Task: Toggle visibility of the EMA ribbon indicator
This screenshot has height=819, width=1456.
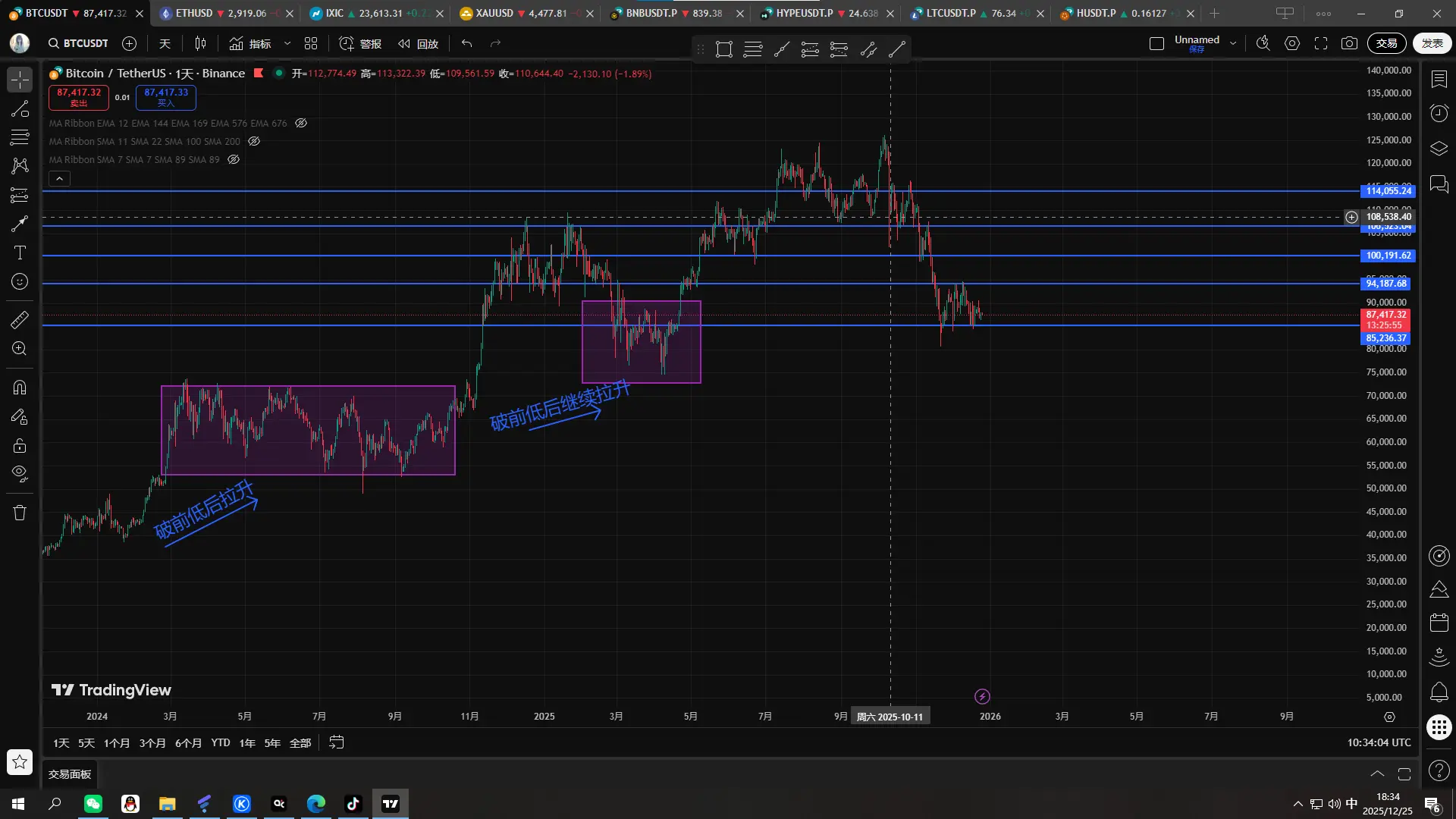Action: tap(301, 123)
